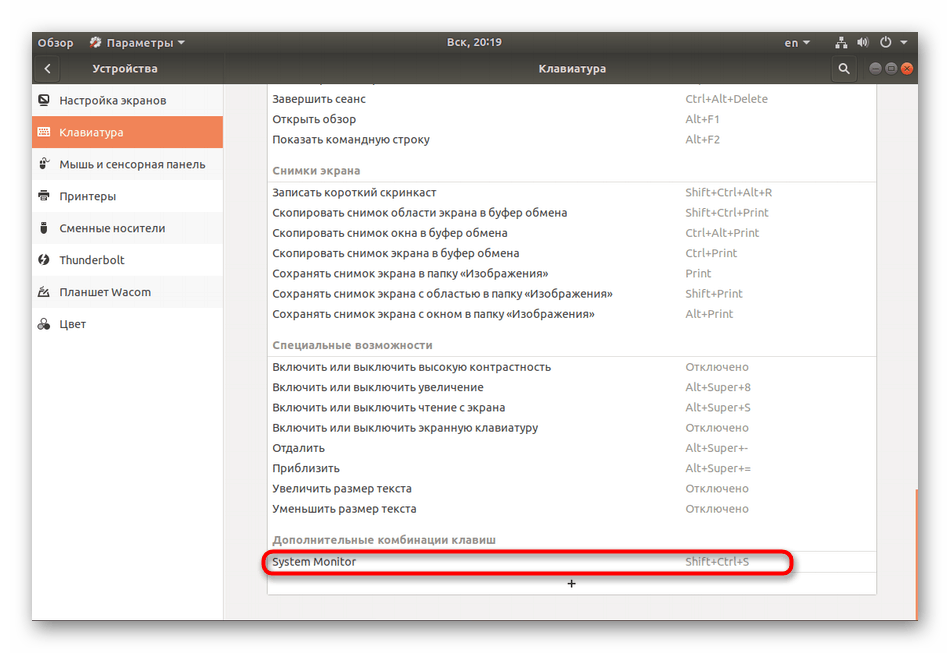This screenshot has height=653, width=950.
Task: Edit Сохранять снимок экрана в папку «Изображения»
Action: [571, 274]
